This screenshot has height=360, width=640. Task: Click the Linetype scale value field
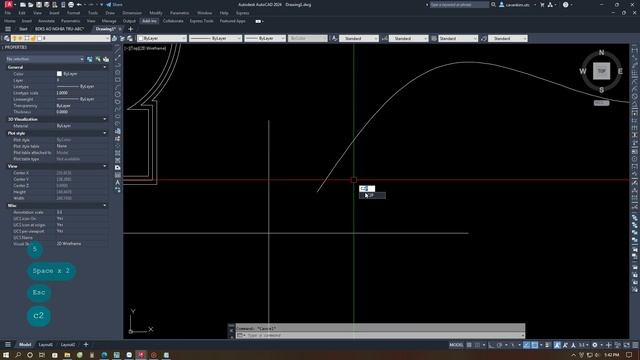pyautogui.click(x=82, y=93)
